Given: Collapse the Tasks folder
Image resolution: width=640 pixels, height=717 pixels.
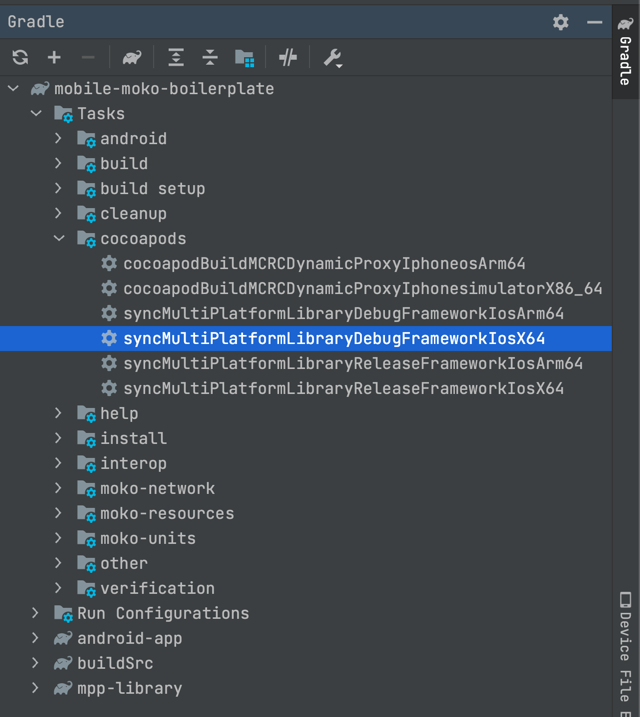Looking at the screenshot, I should (36, 113).
